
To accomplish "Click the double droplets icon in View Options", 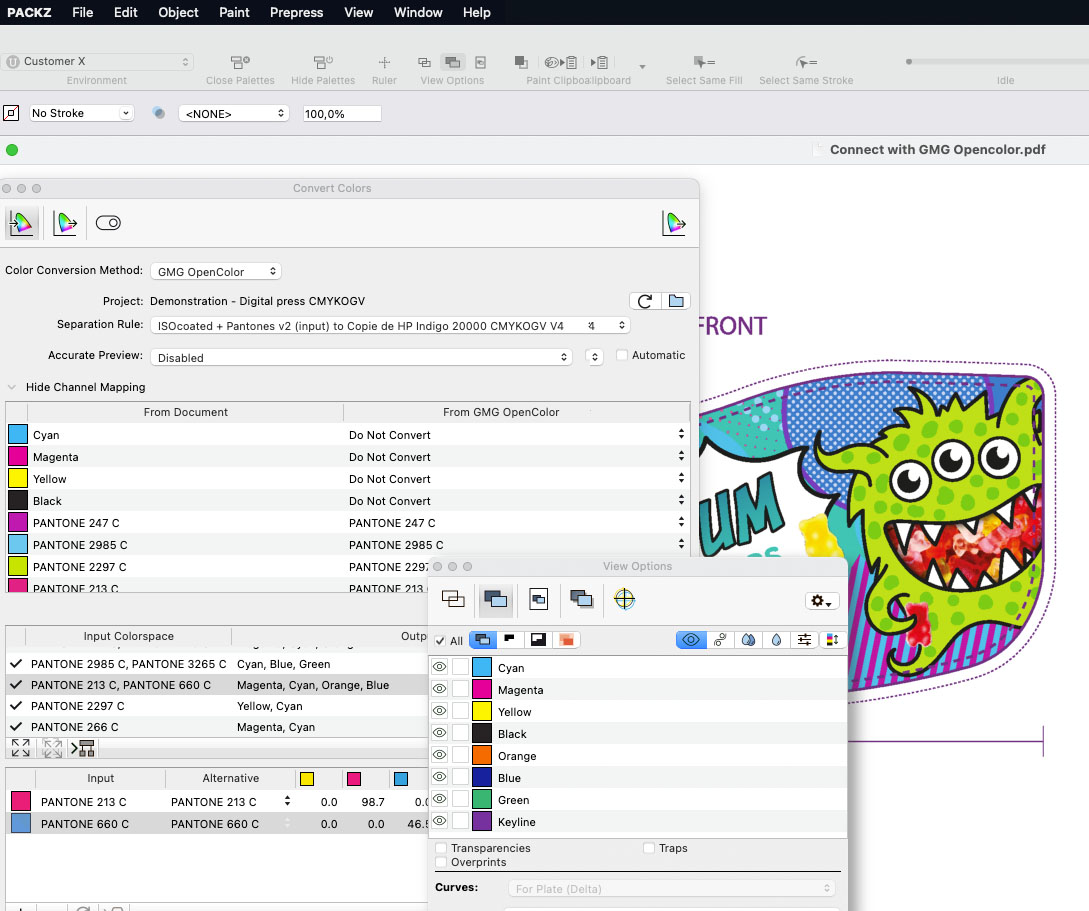I will (748, 640).
